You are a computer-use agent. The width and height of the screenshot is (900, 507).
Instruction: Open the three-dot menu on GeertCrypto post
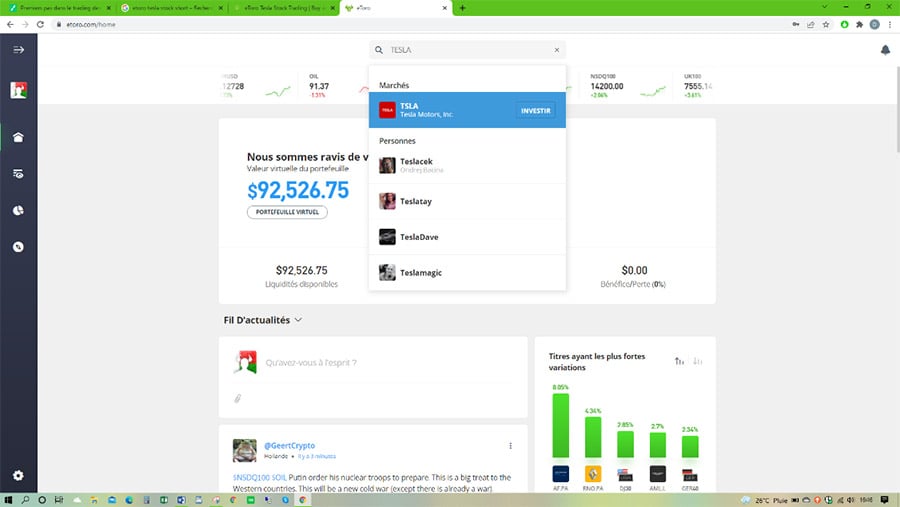click(x=510, y=446)
